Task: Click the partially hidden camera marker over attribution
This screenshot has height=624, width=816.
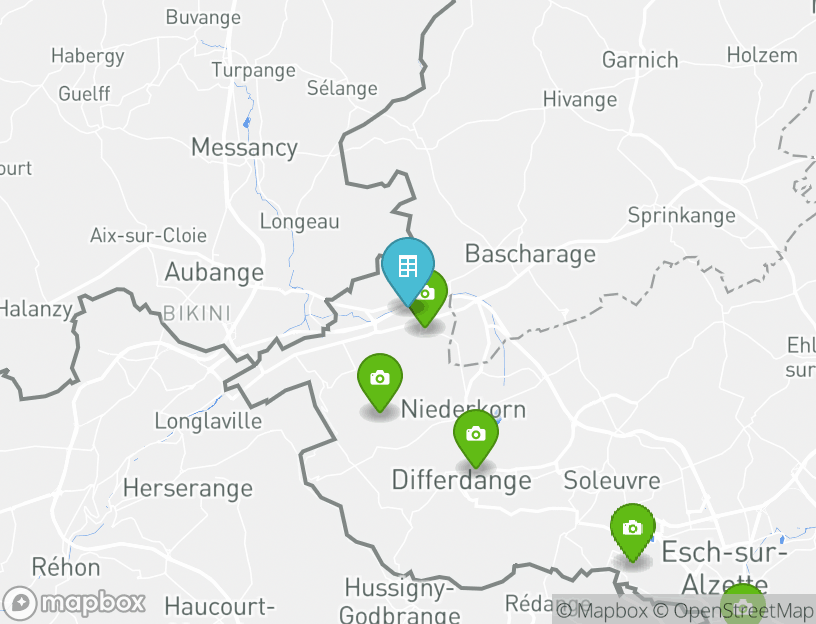Action: pos(743,604)
